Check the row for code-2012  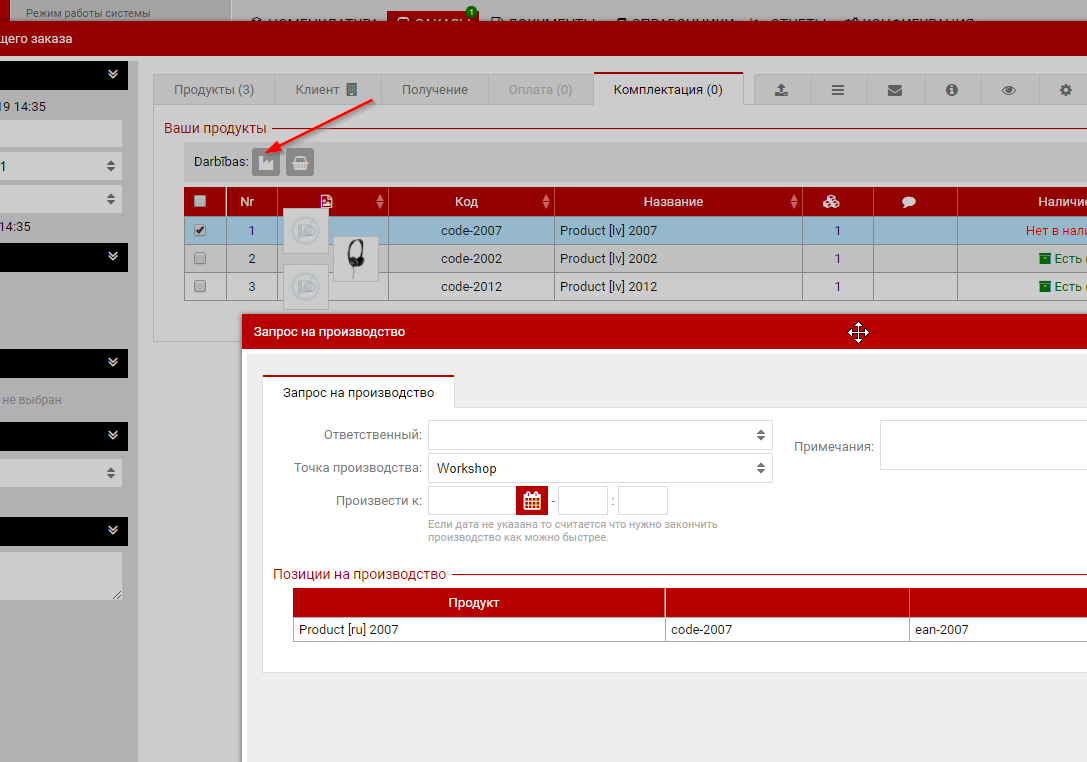coord(200,286)
